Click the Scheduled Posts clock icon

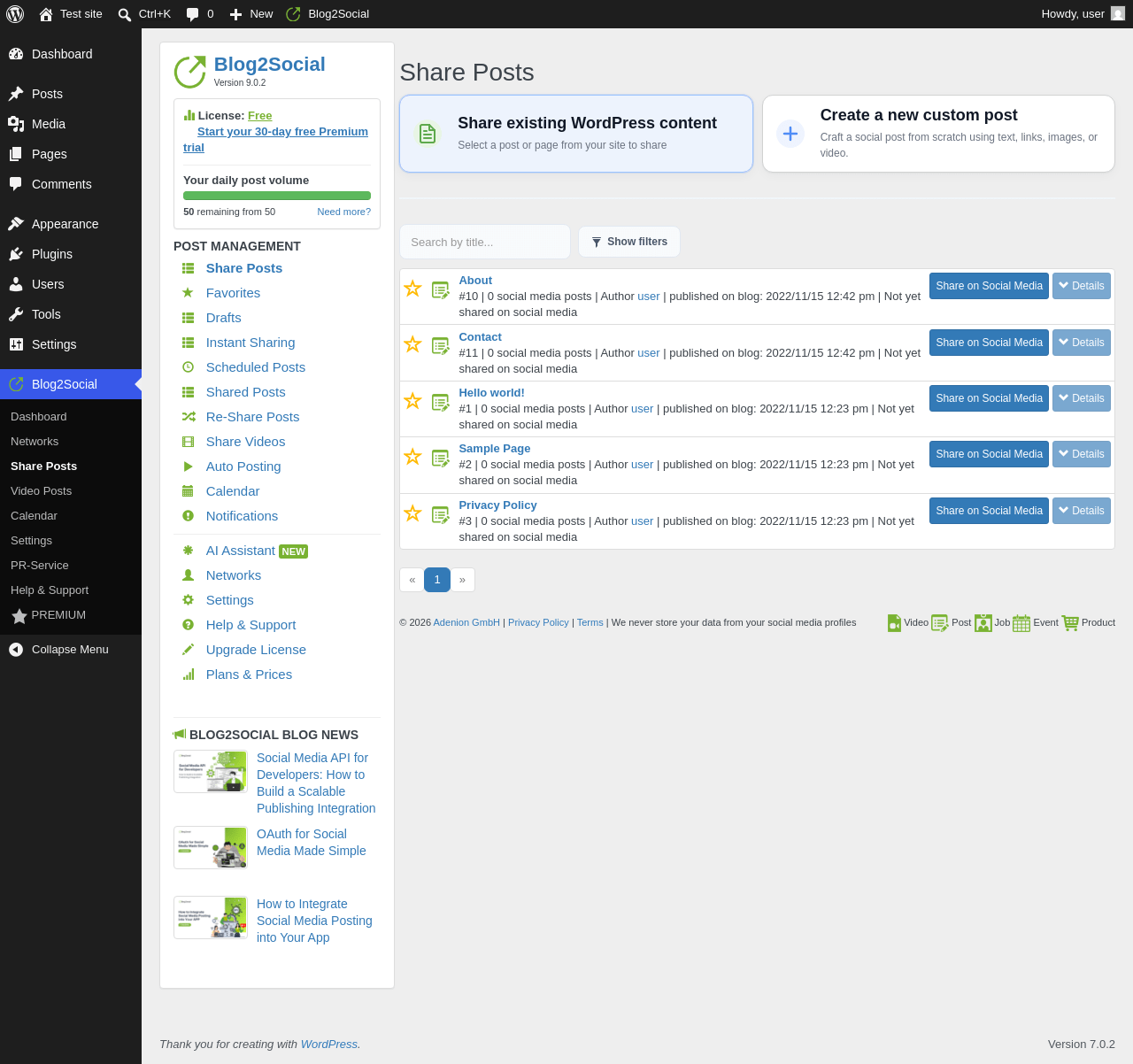click(x=188, y=367)
